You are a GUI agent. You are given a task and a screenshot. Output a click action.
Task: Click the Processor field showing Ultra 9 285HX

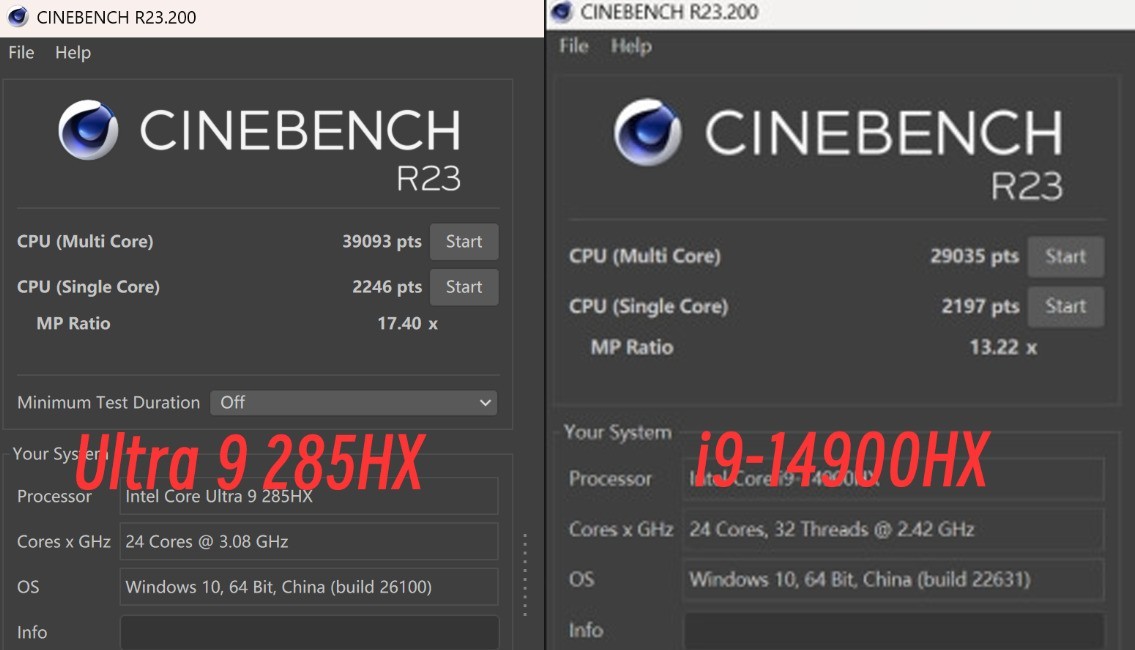pyautogui.click(x=308, y=496)
